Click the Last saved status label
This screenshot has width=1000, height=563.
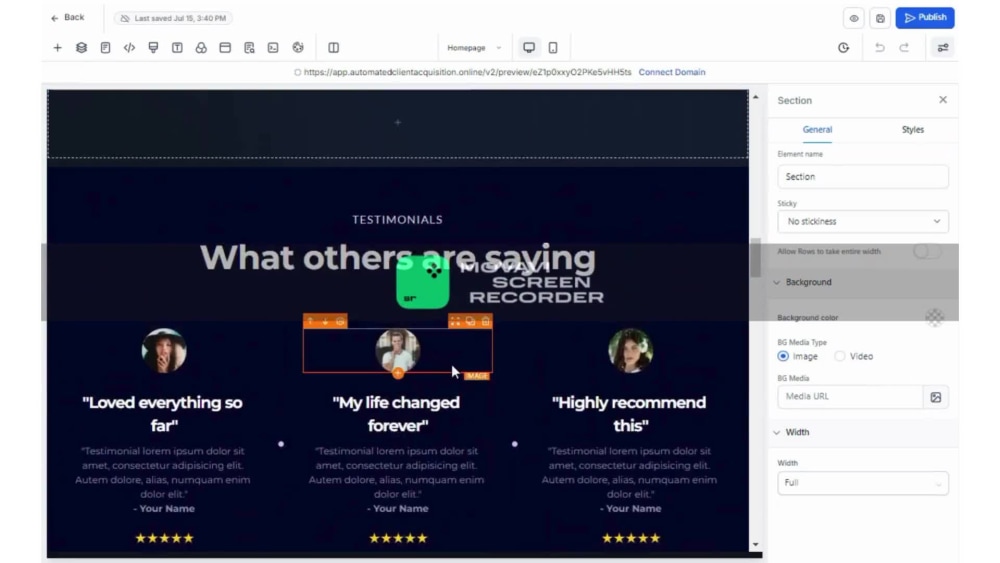173,18
